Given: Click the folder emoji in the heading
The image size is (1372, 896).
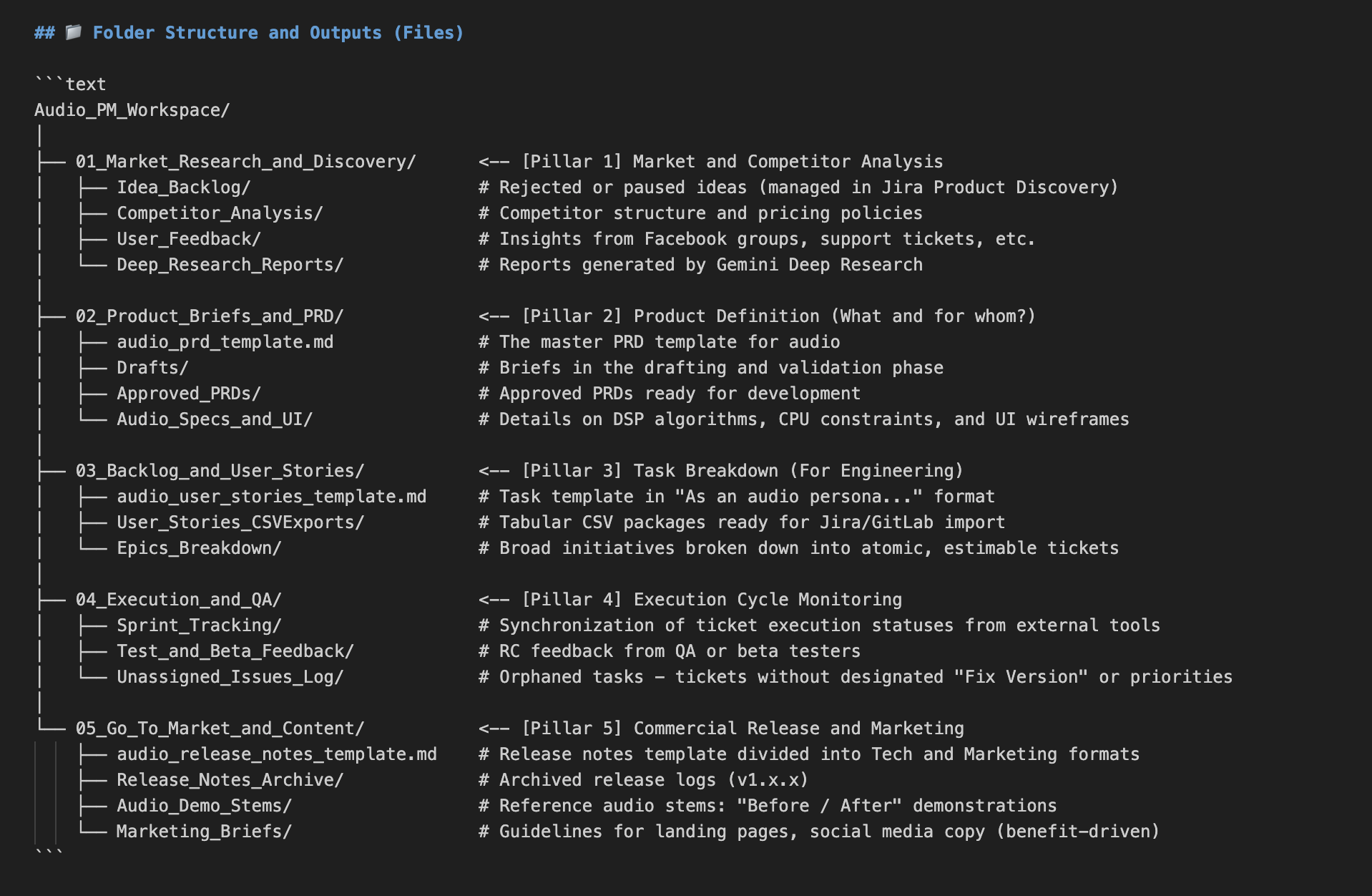Looking at the screenshot, I should tap(73, 32).
